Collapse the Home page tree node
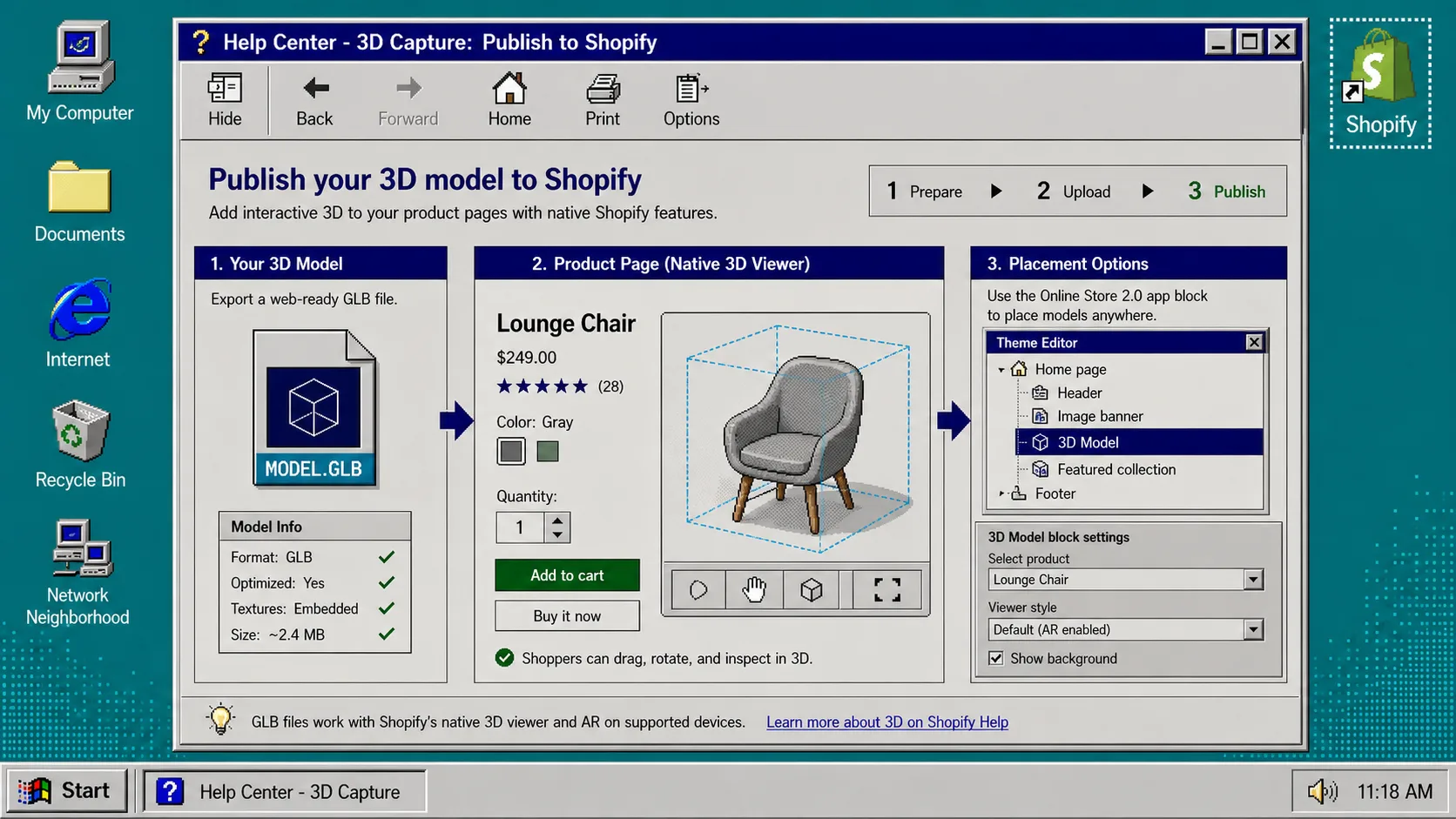The image size is (1456, 819). point(1001,370)
